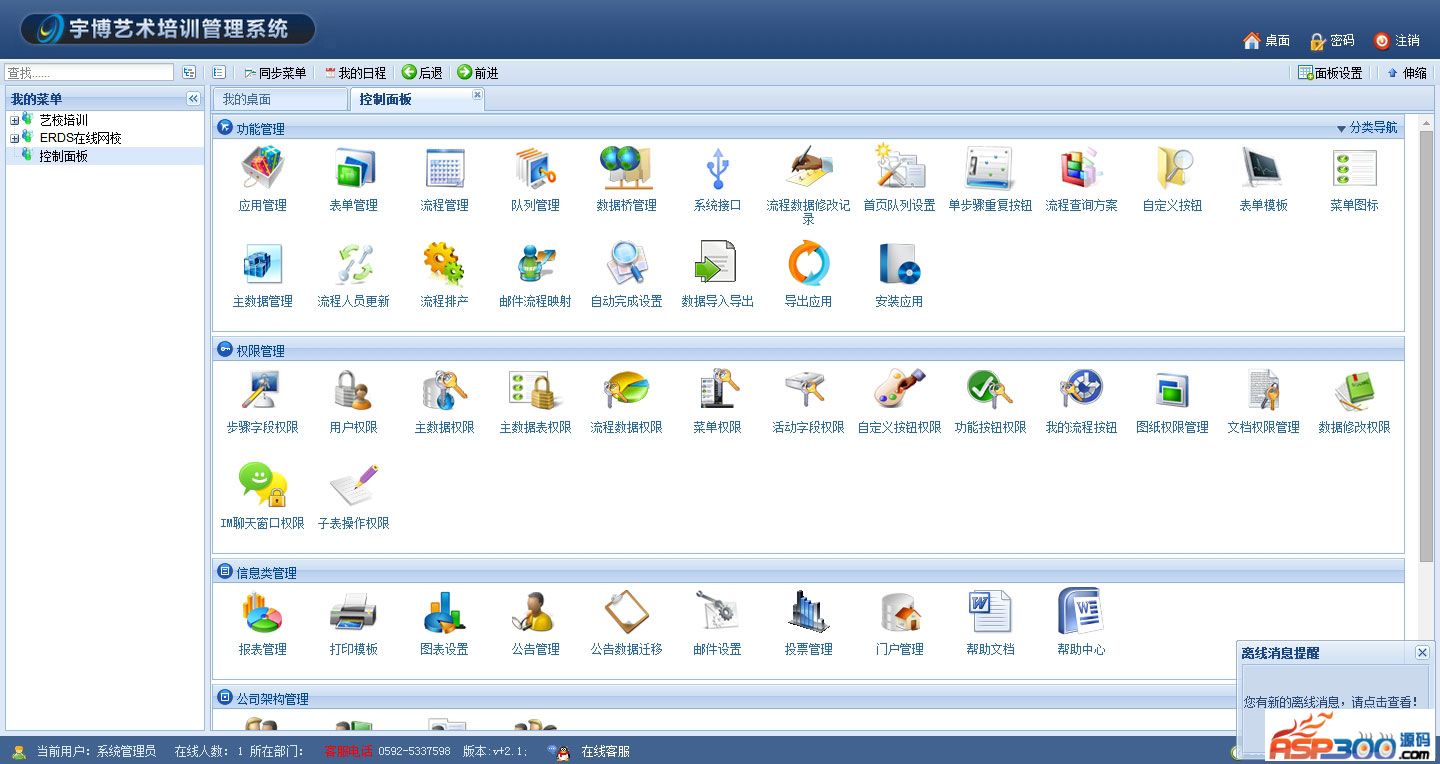Collapse the 我的菜单 side panel
1440x764 pixels.
(193, 99)
